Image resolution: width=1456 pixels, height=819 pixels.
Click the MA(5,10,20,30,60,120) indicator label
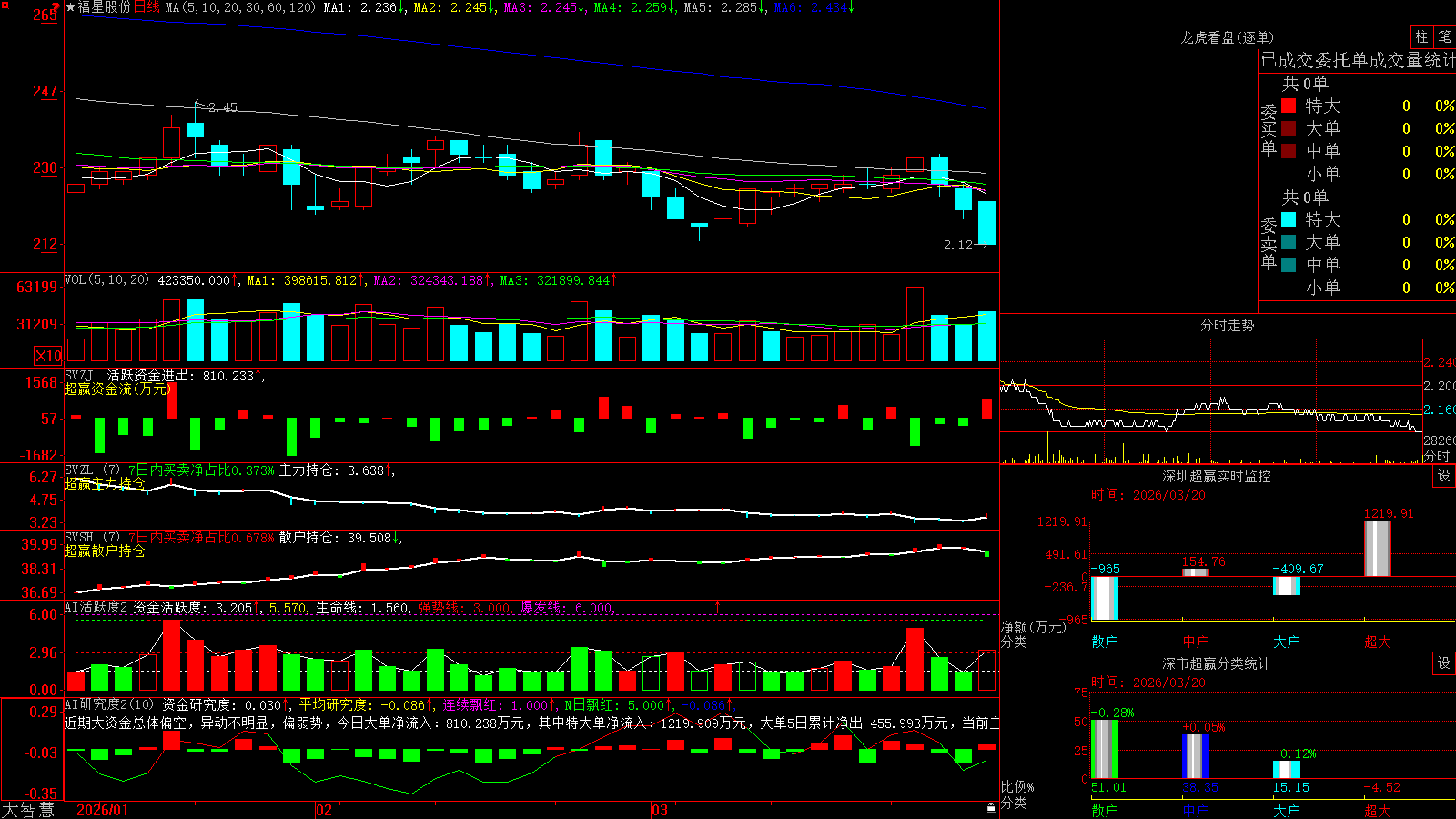point(241,7)
